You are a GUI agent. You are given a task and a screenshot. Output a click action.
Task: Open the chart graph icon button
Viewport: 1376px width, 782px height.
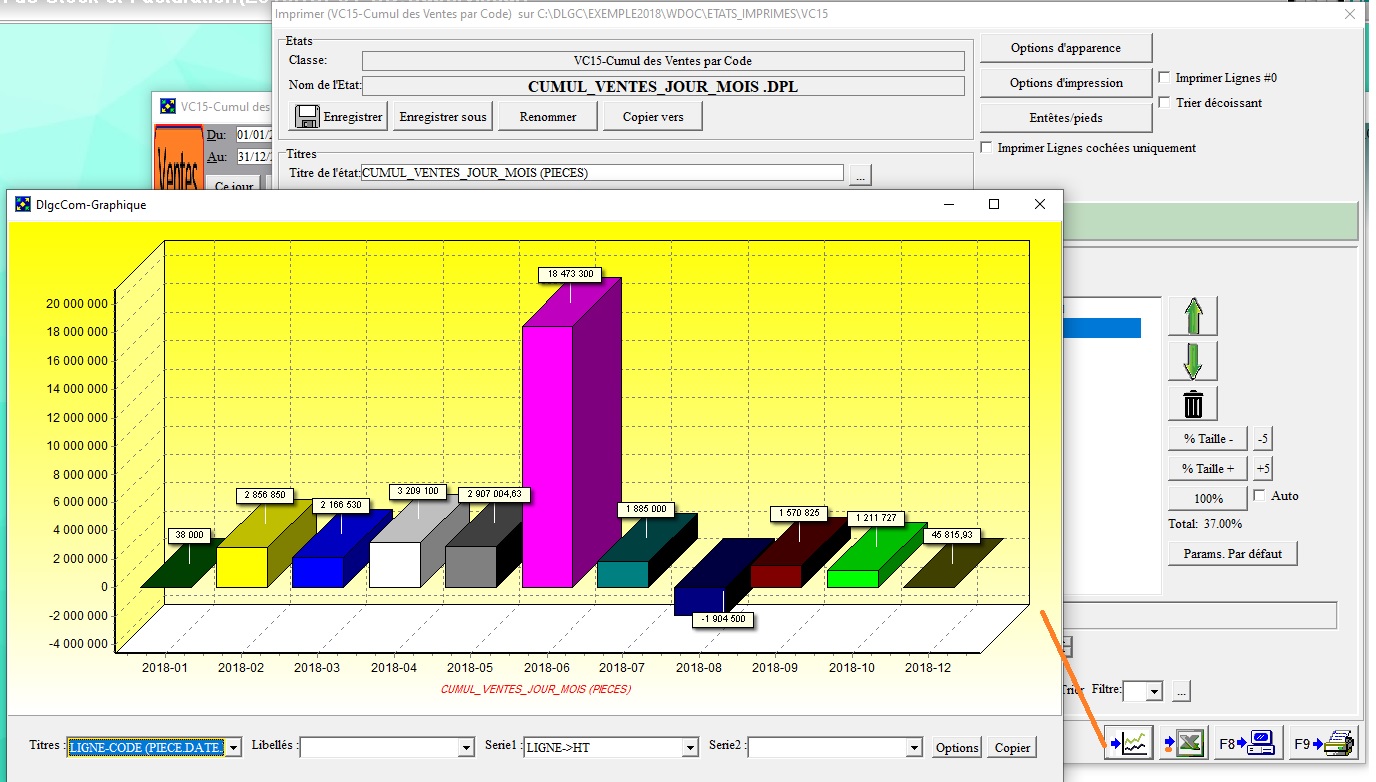(x=1131, y=744)
